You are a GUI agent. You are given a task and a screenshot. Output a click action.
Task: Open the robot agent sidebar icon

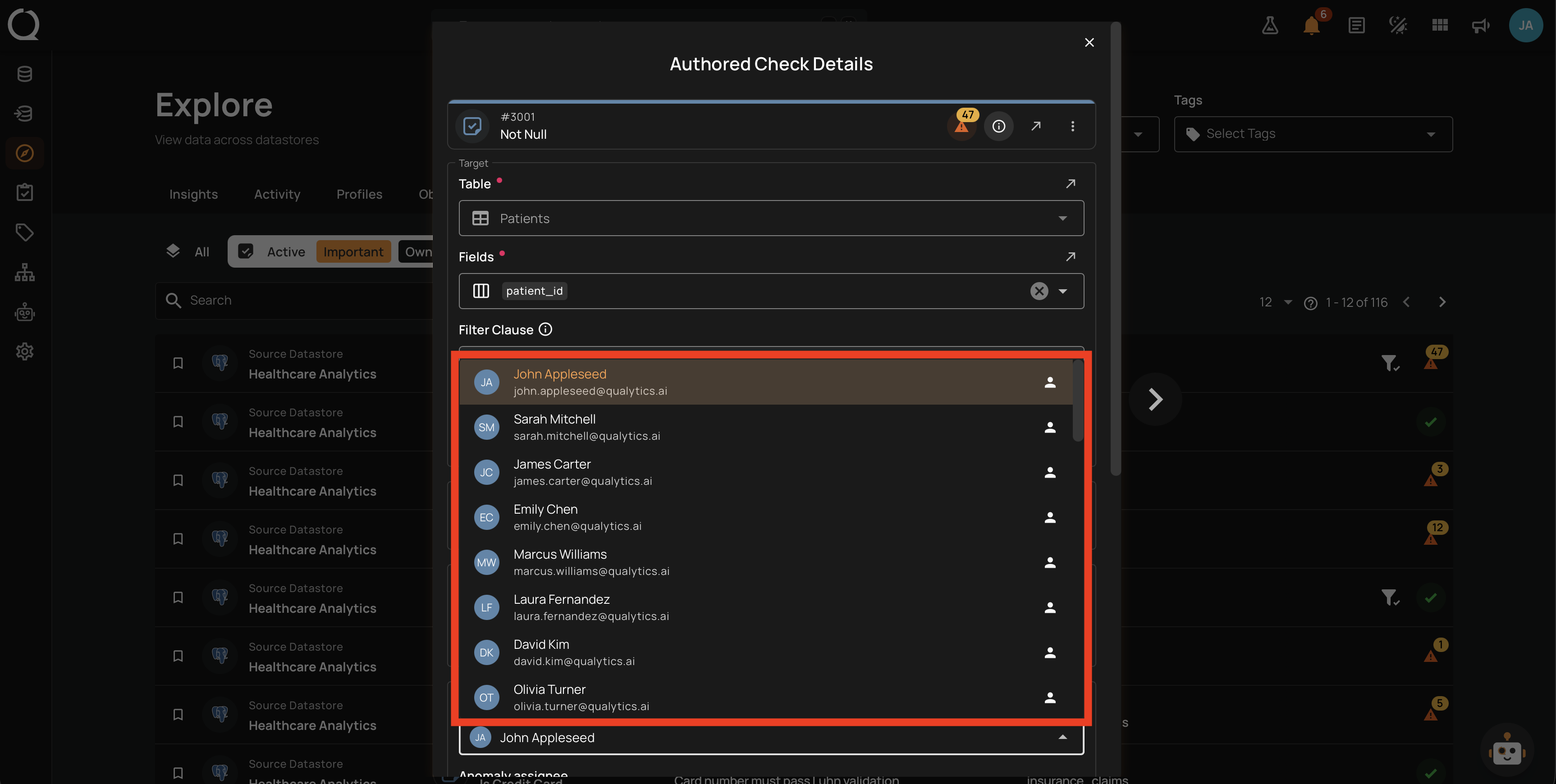point(25,312)
